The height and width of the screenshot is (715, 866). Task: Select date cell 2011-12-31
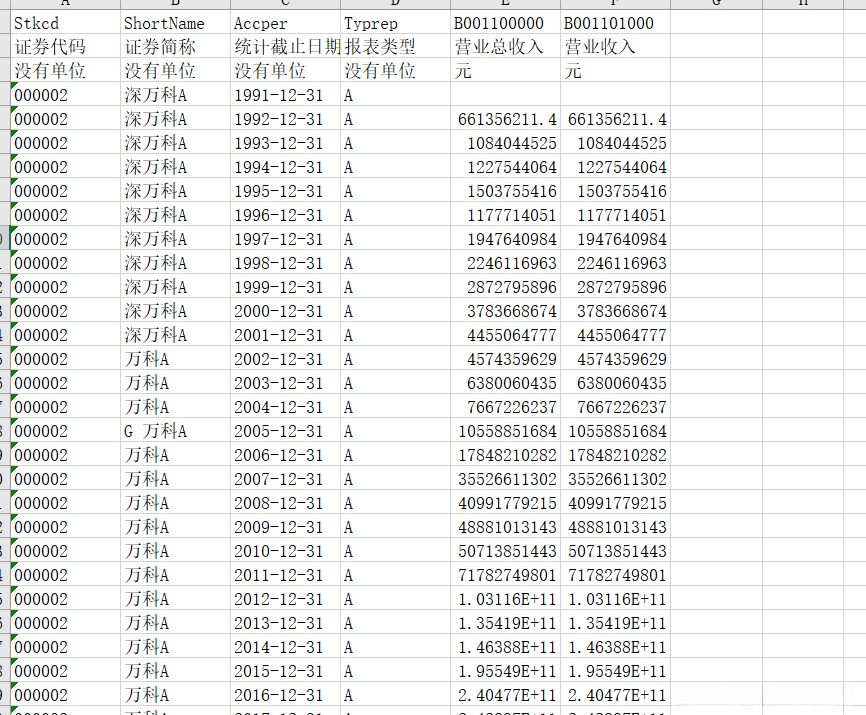point(286,575)
